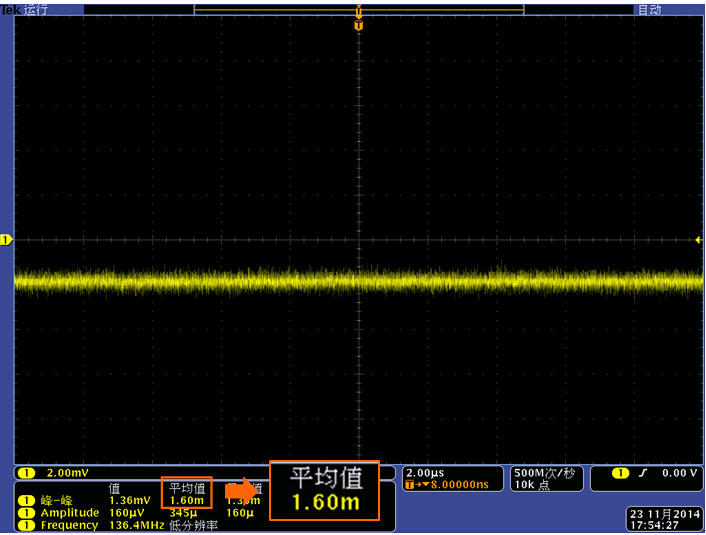The width and height of the screenshot is (706, 535).
Task: Click the 23 11月2014 date readout
Action: 665,514
